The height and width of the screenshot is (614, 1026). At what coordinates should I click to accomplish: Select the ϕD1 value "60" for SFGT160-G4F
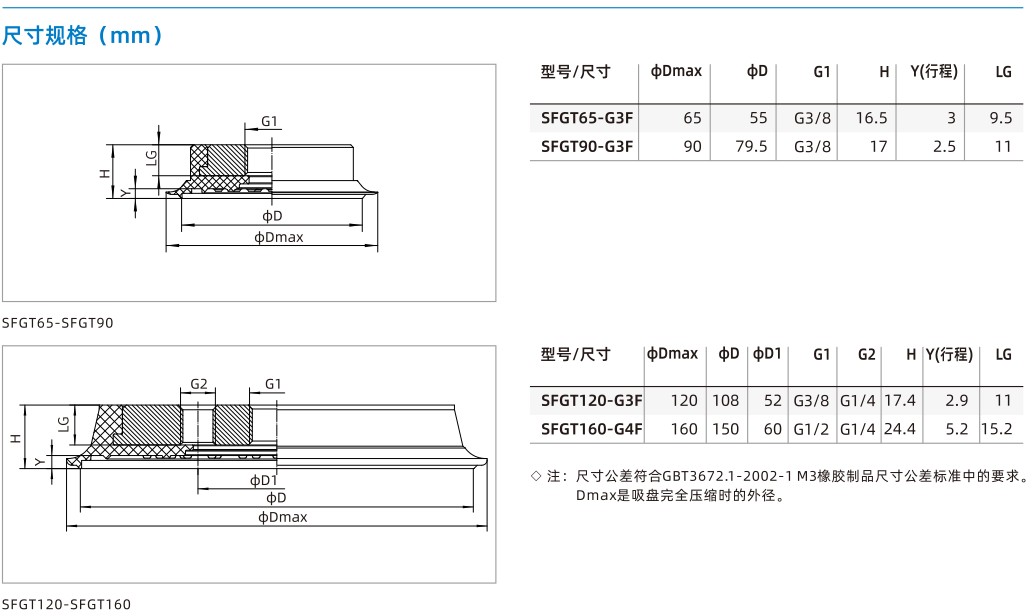coord(773,429)
